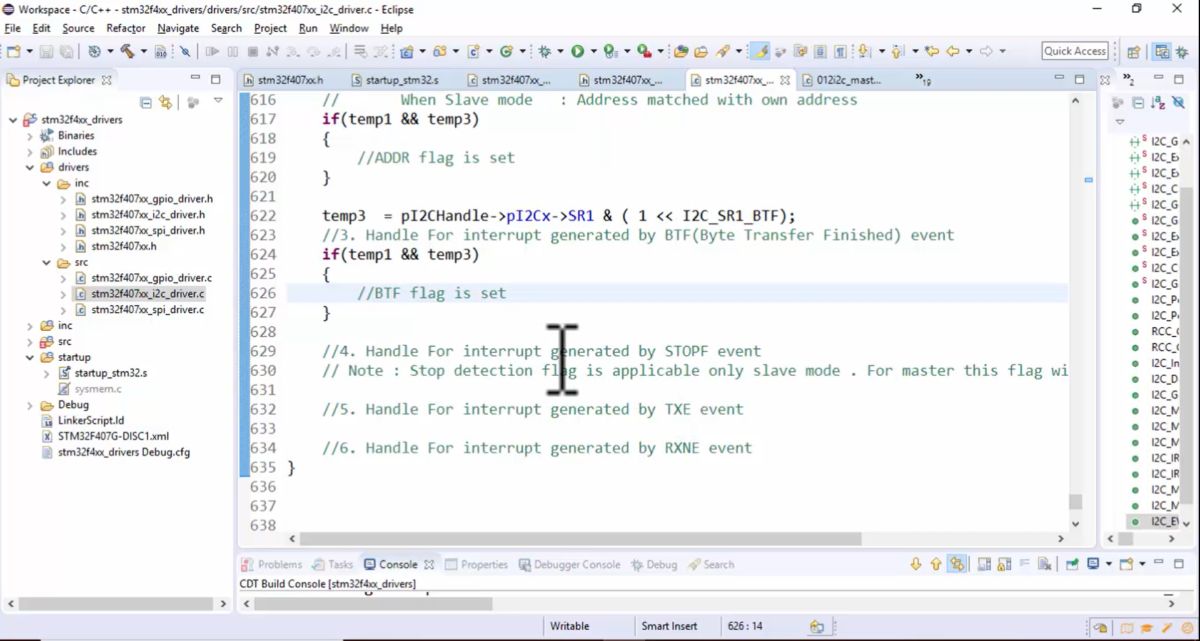This screenshot has width=1200, height=641.
Task: Click the editor vertical scrollbar thumb
Action: [1075, 502]
